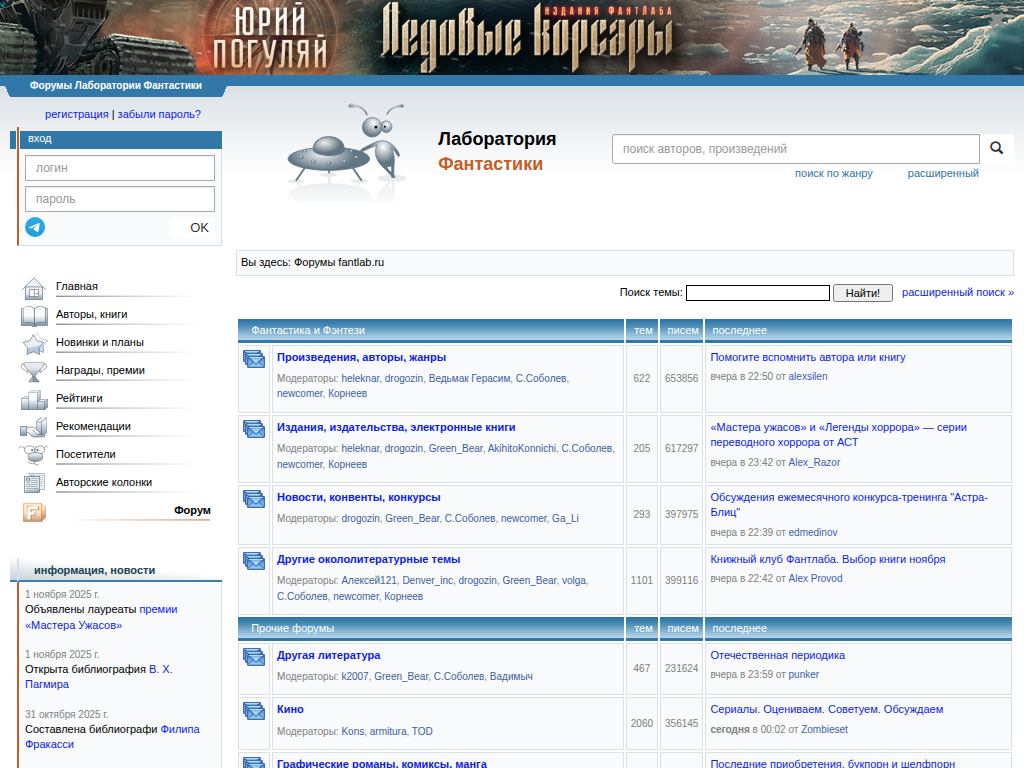Screen dimensions: 1024x768
Task: Click the house icon next to Главная
Action: (x=34, y=288)
